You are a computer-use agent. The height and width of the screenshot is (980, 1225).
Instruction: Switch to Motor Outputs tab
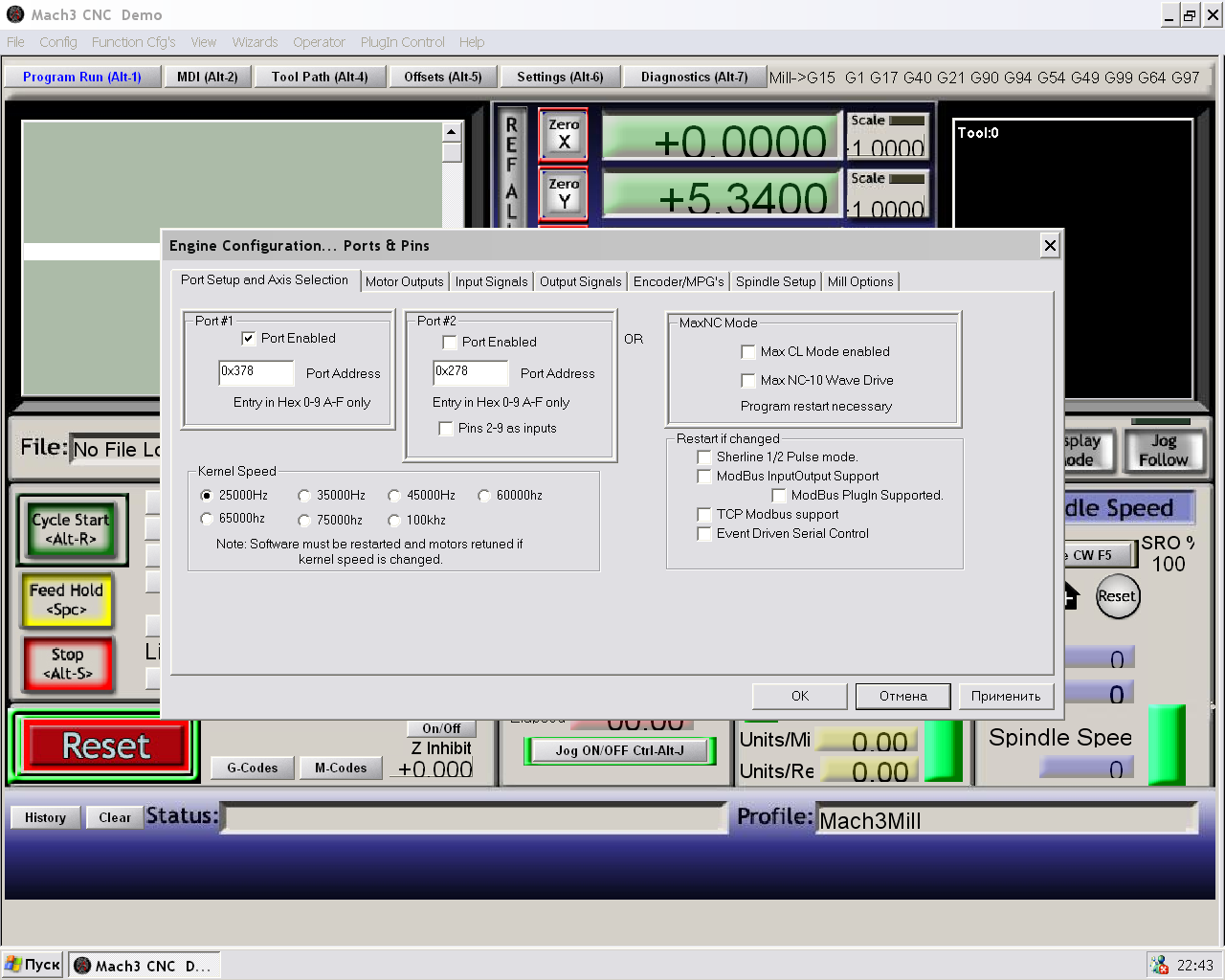(404, 281)
